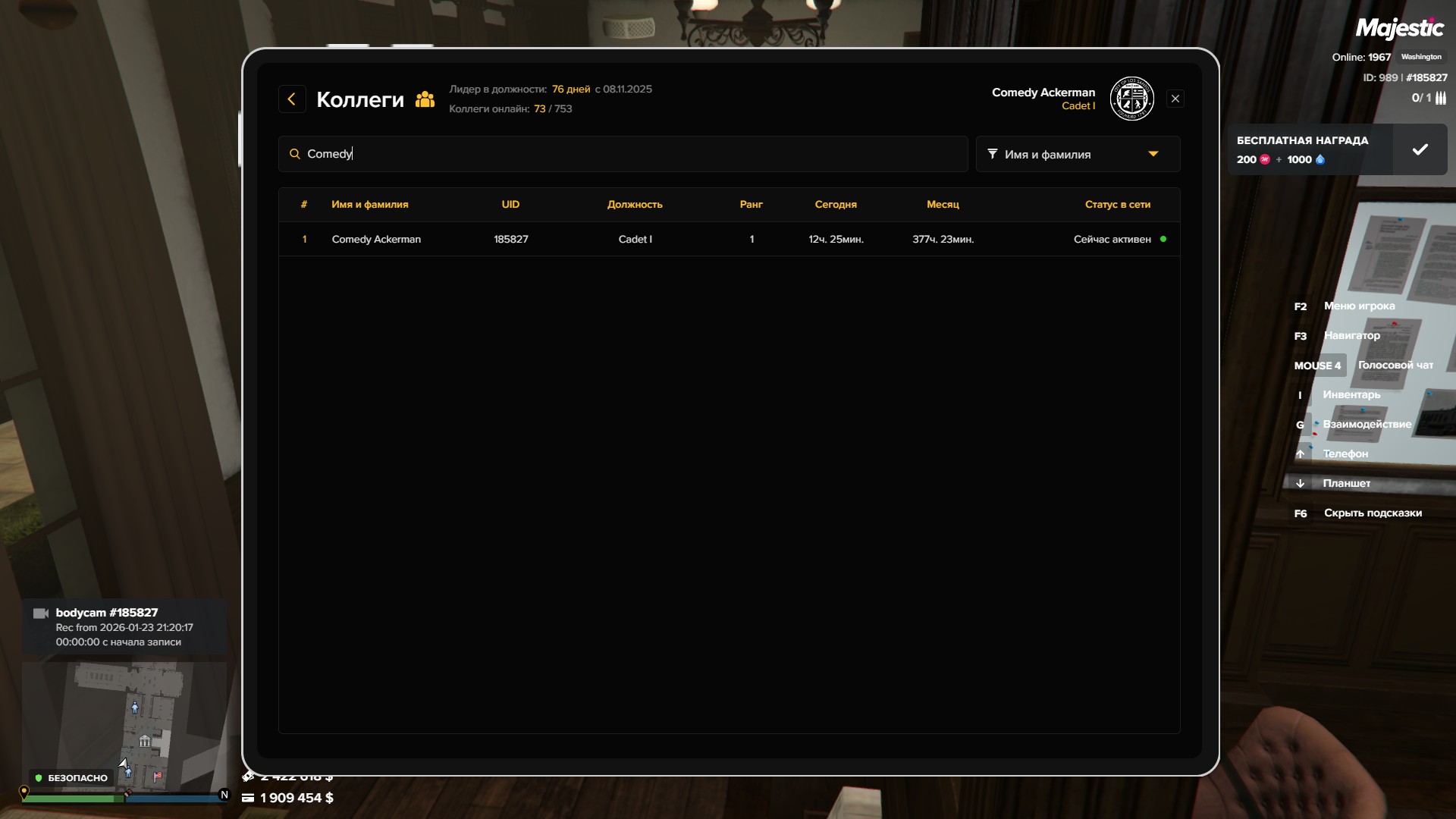The height and width of the screenshot is (819, 1456).
Task: Click the green online status dot
Action: pos(1163,239)
